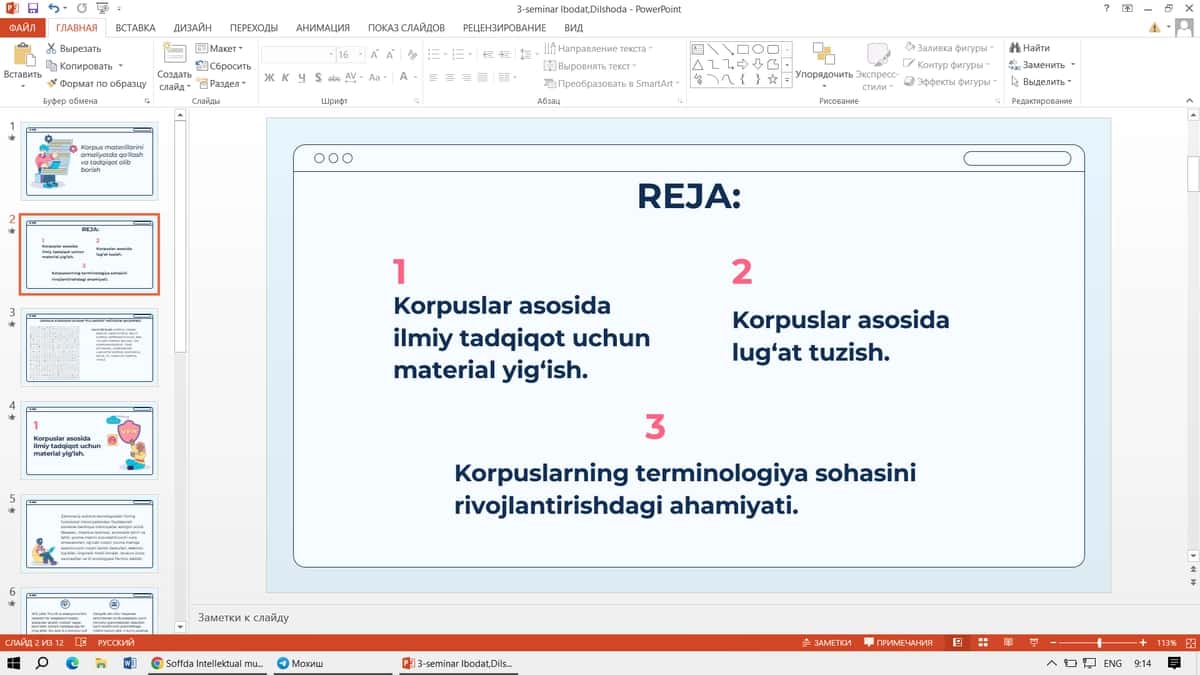Click zoom out minus button

[x=1054, y=642]
